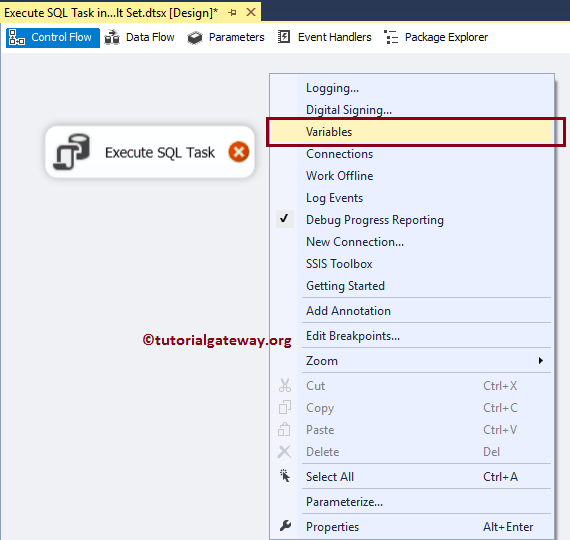Click the Copy icon in the context menu

(285, 407)
